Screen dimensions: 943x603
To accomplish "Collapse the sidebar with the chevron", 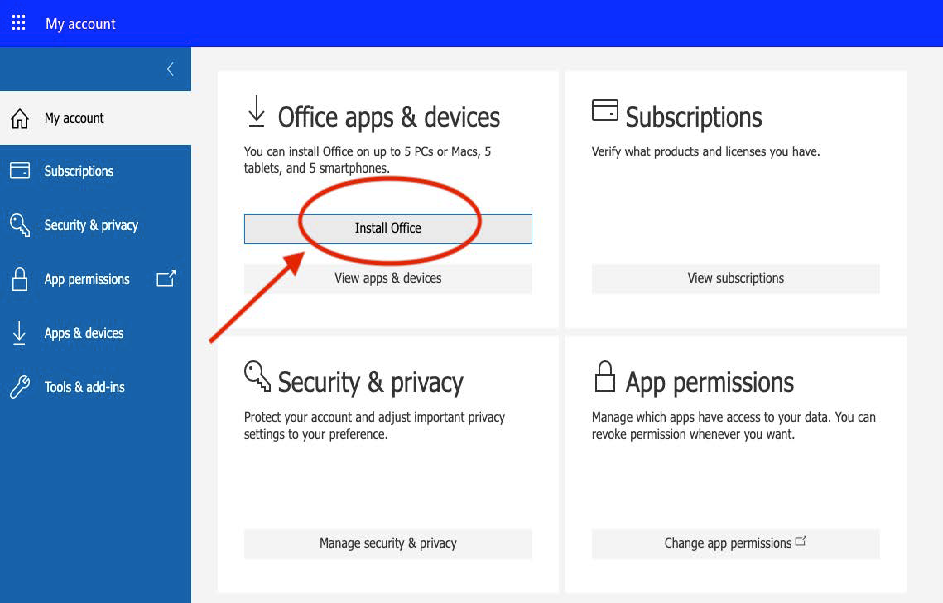I will point(170,69).
